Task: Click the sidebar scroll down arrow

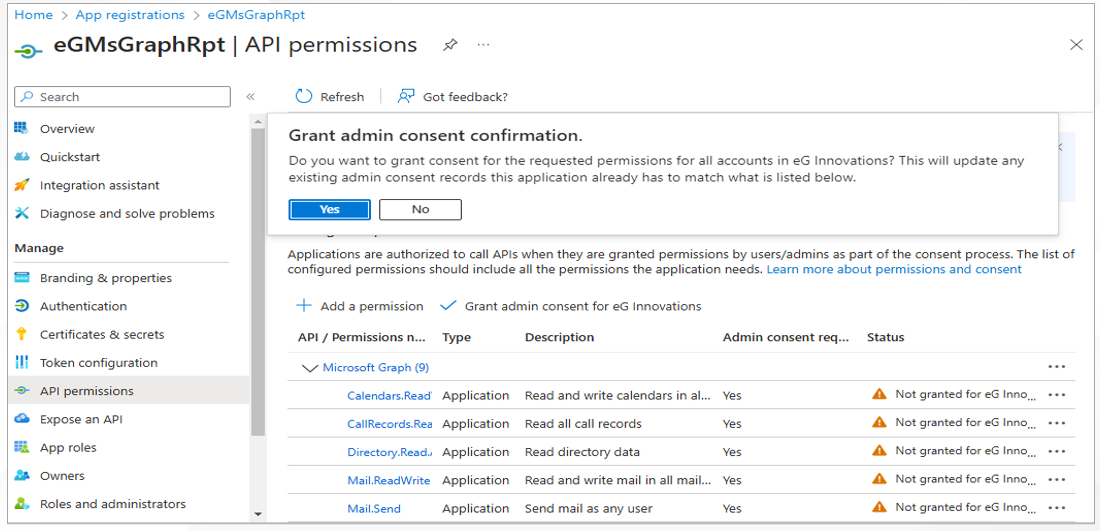Action: [257, 514]
